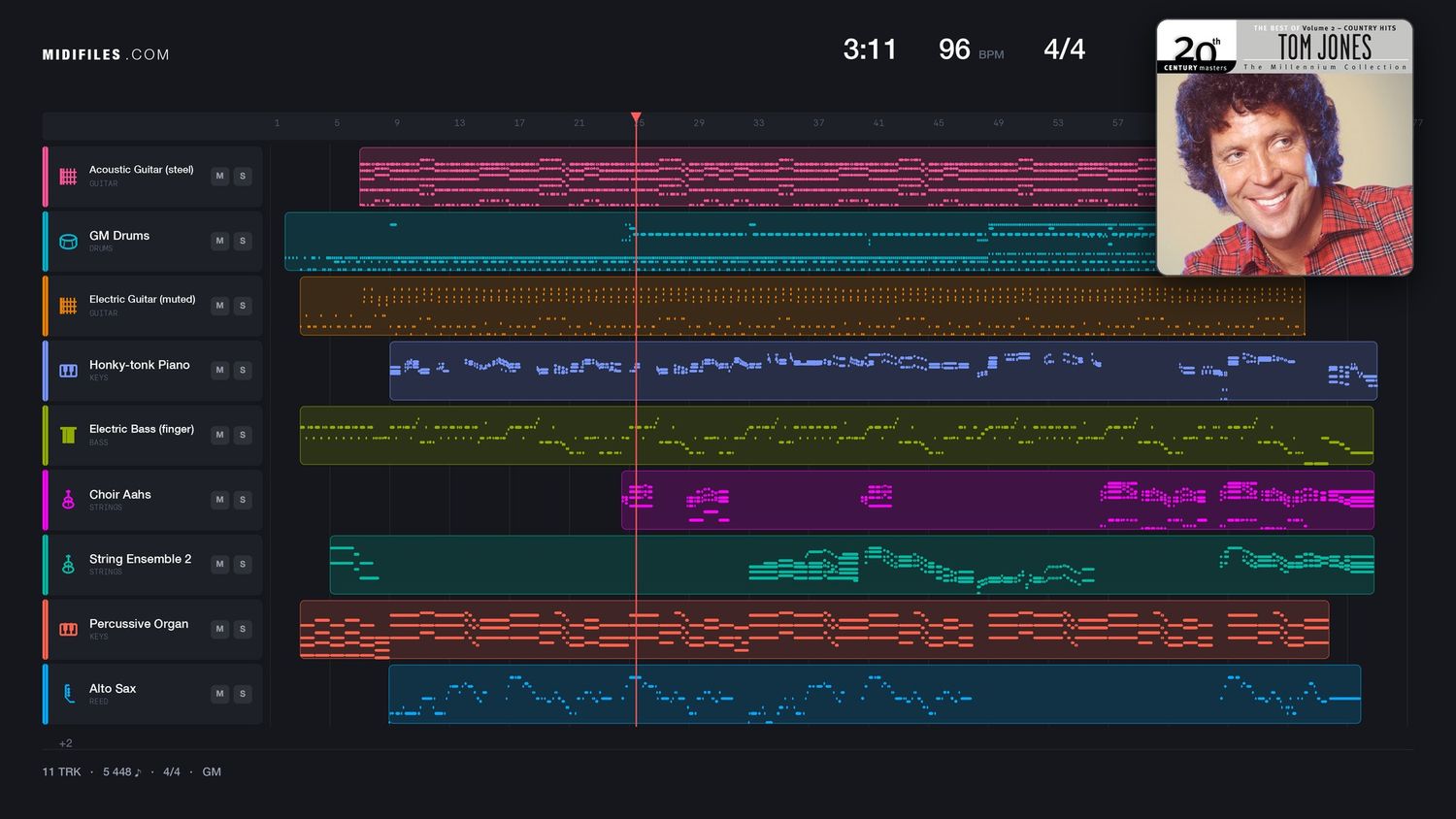Click the Honky-tonk Piano keys icon
Image resolution: width=1456 pixels, height=819 pixels.
click(68, 371)
